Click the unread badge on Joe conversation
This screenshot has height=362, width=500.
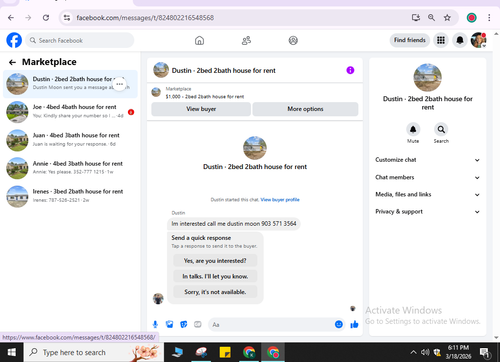[131, 112]
